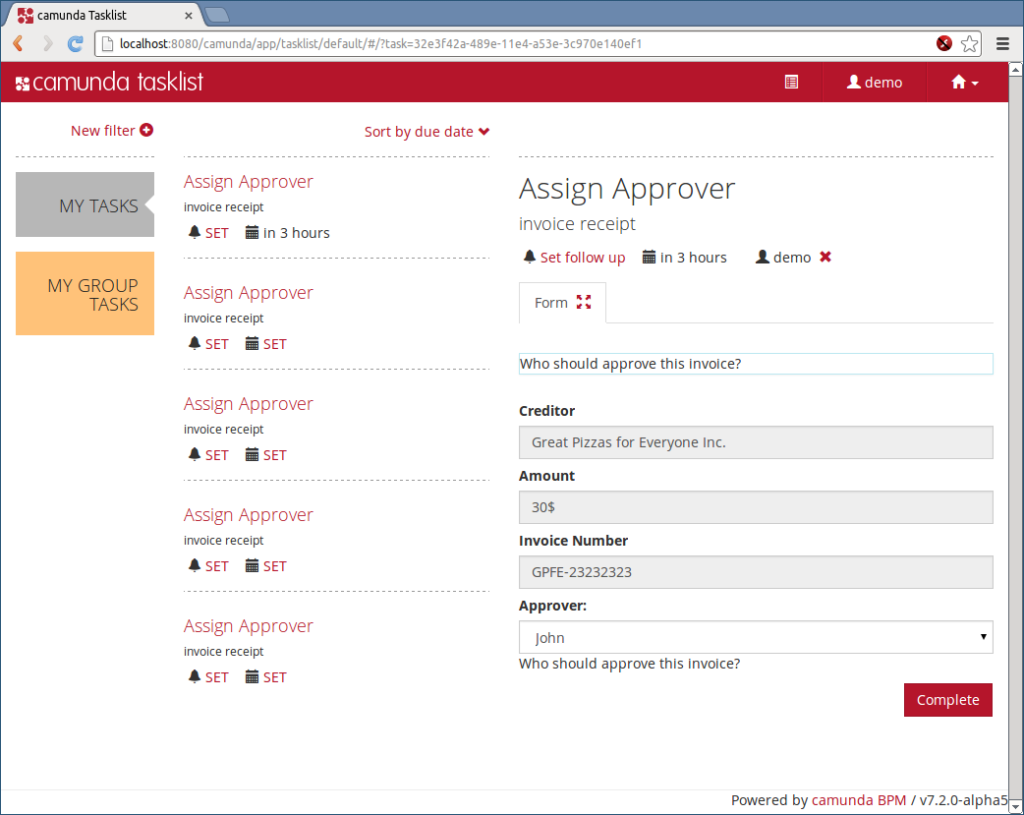Click the Set follow up bell icon
Screen dimensions: 1024x815
[529, 257]
